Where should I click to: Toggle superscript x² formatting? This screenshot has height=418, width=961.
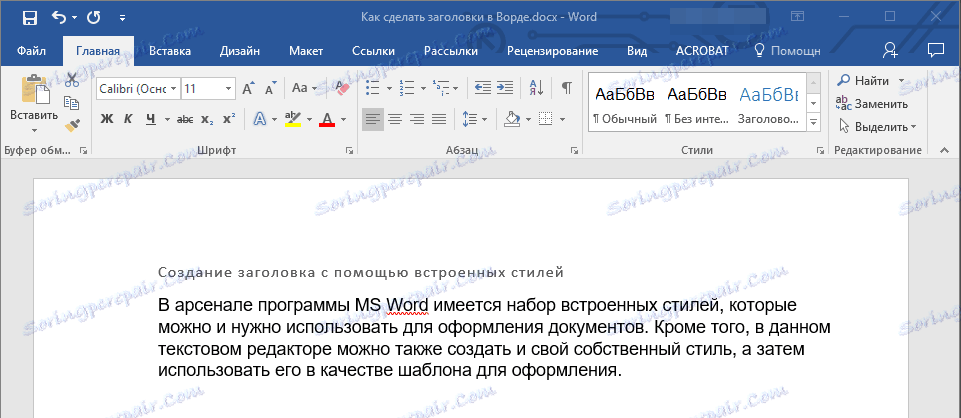(x=229, y=119)
